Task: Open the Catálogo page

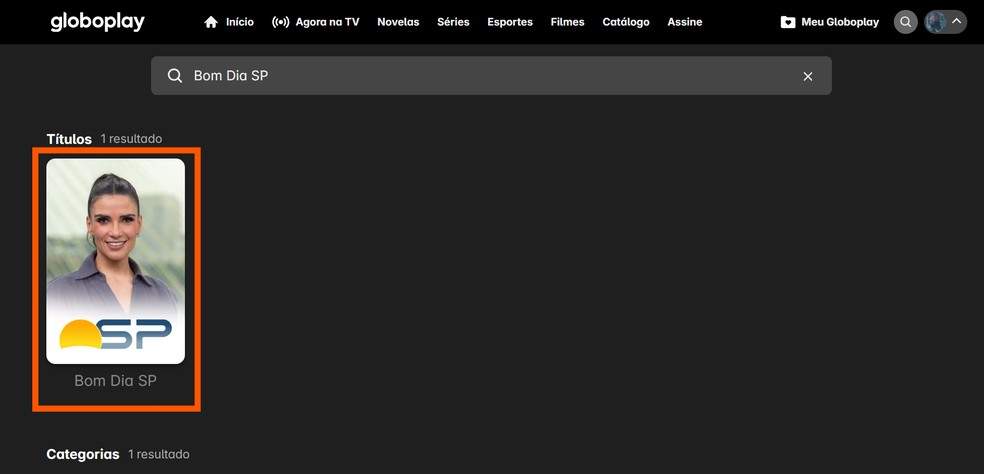Action: [626, 22]
